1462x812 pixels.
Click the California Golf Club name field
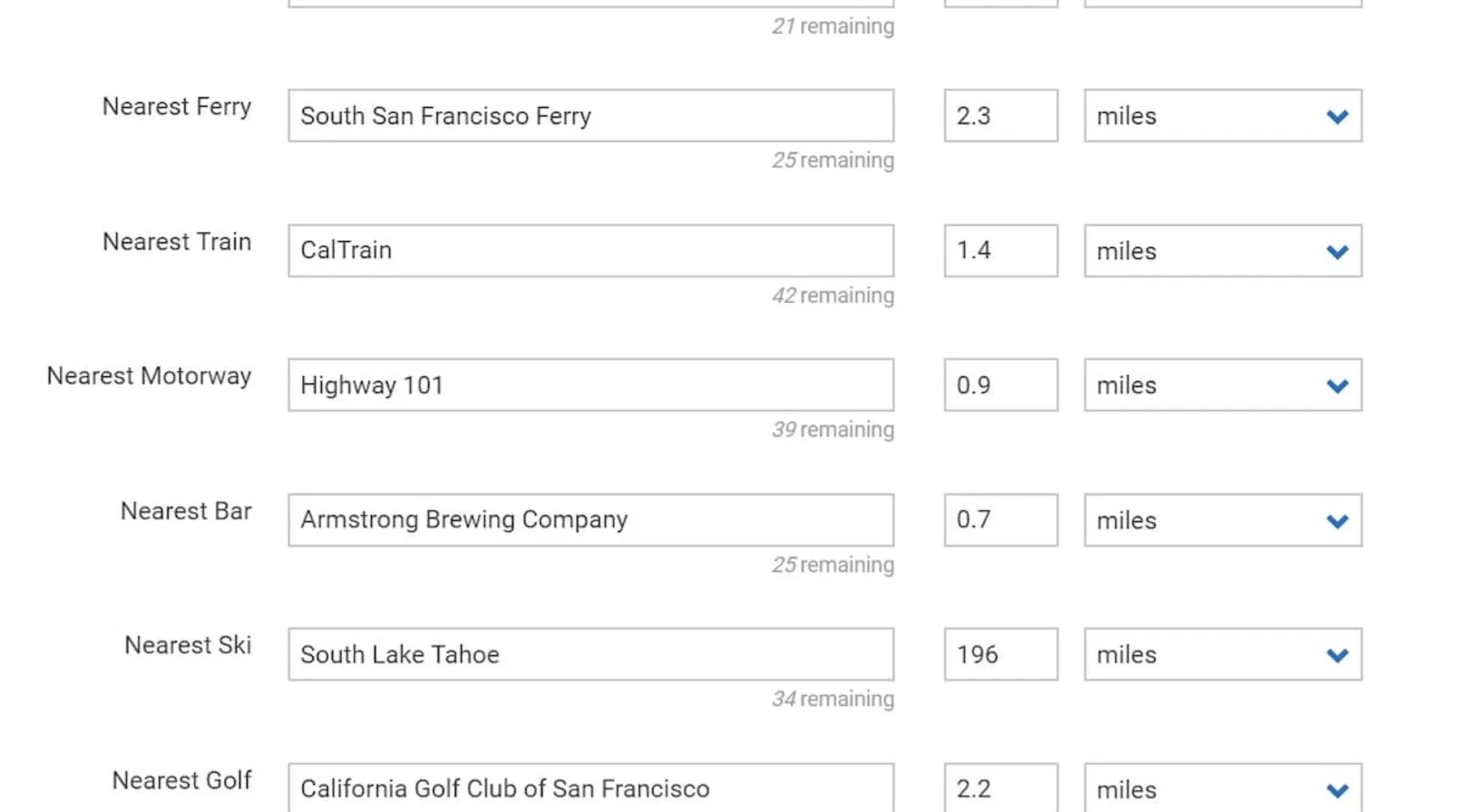click(590, 788)
